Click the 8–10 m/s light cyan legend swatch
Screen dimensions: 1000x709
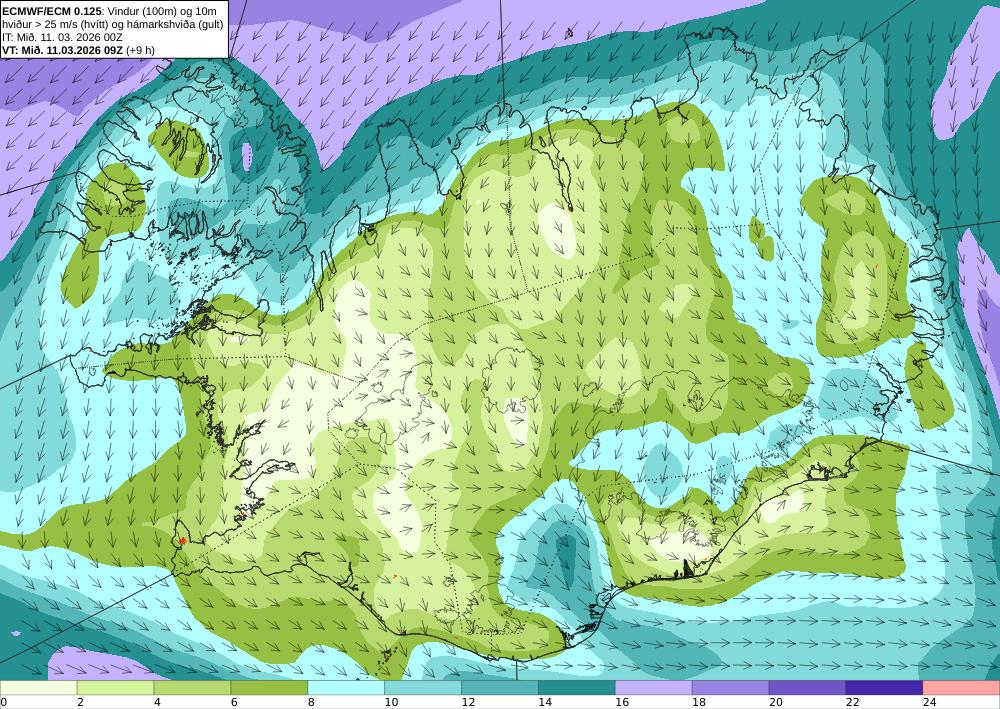(346, 688)
